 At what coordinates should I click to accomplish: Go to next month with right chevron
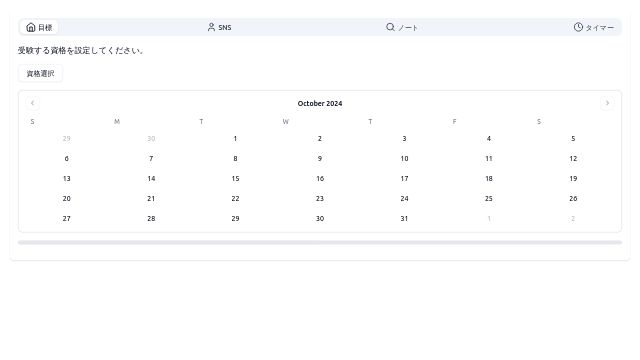point(607,103)
